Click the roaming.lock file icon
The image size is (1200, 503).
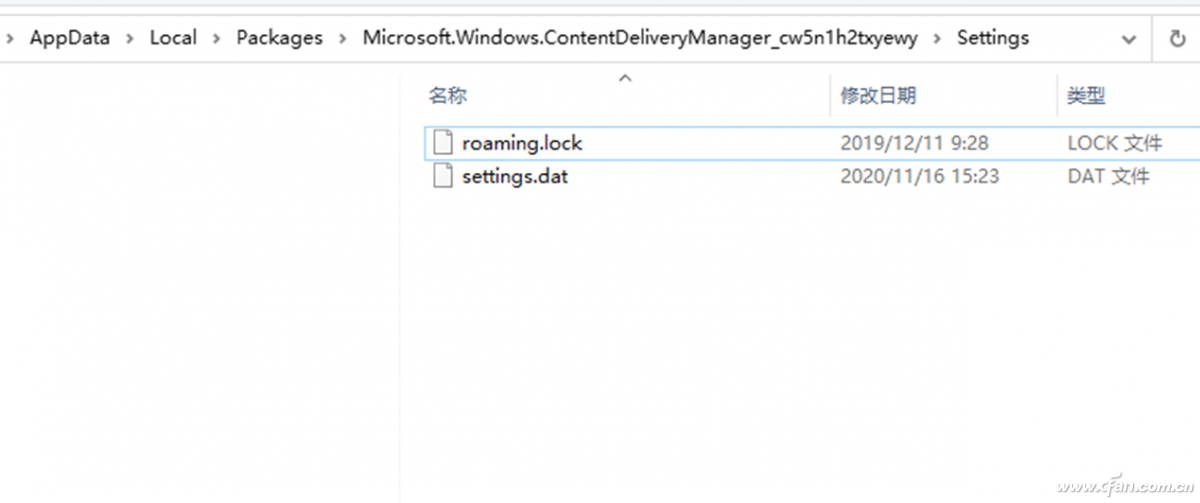pos(443,143)
